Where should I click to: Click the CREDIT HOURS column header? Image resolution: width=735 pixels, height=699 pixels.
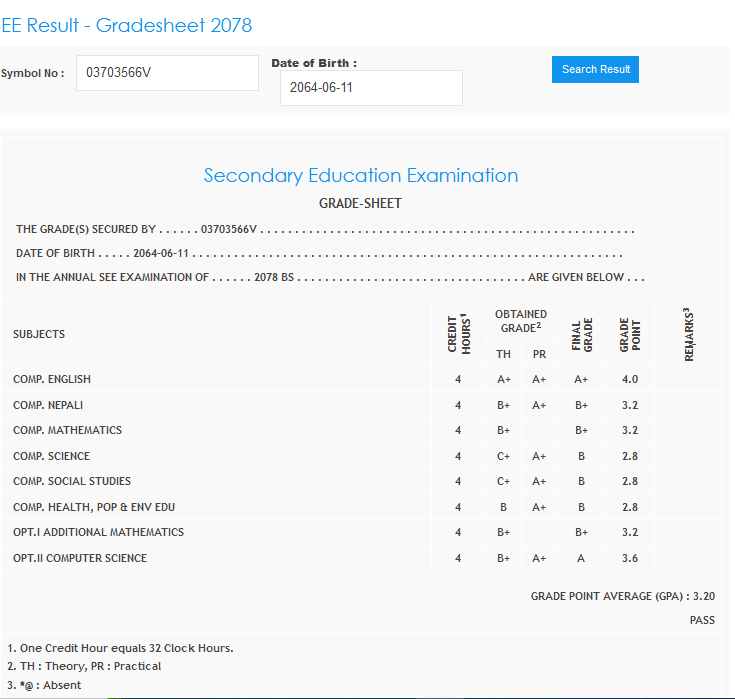coord(458,334)
